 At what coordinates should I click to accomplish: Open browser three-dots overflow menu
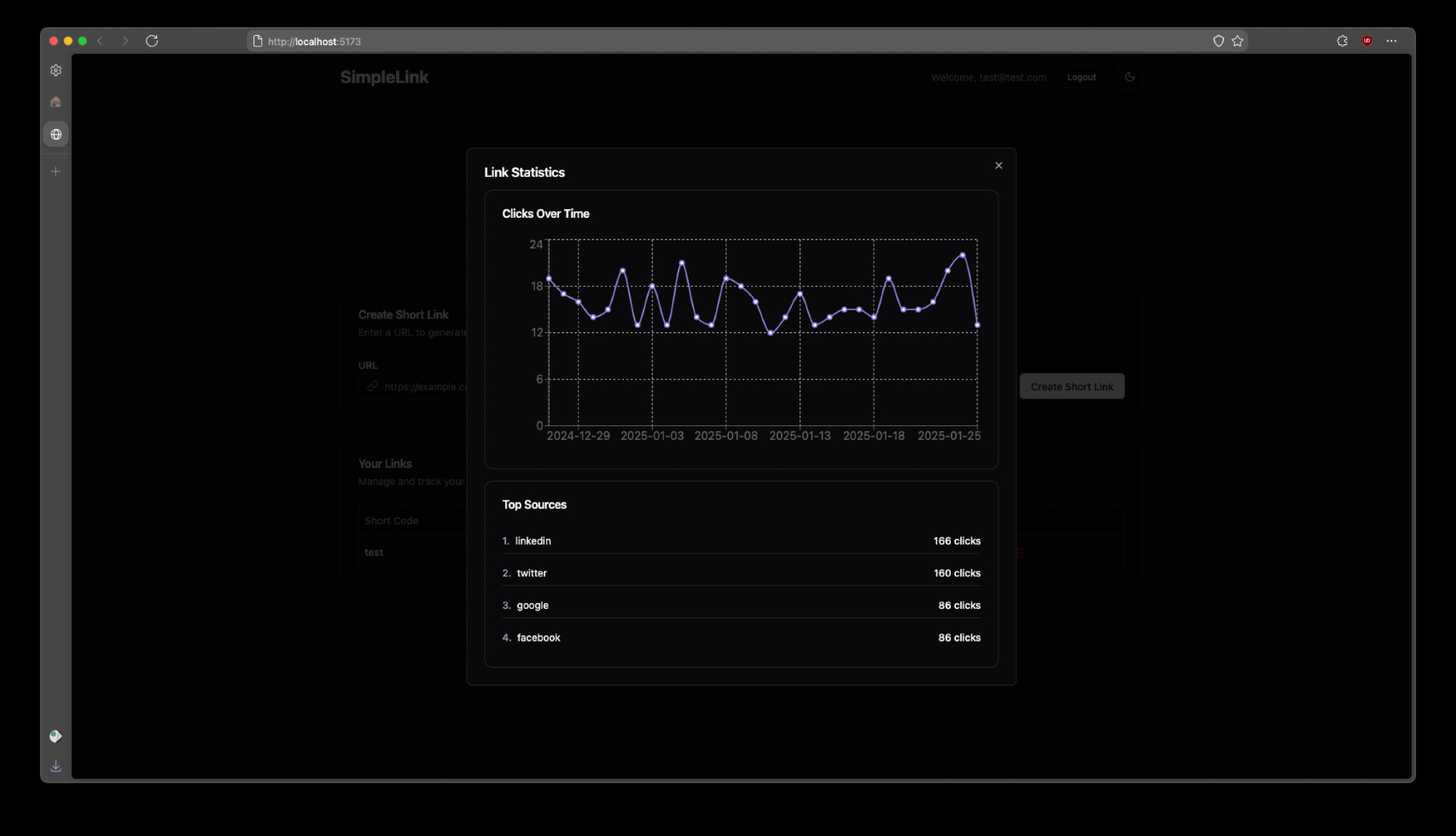click(x=1391, y=42)
